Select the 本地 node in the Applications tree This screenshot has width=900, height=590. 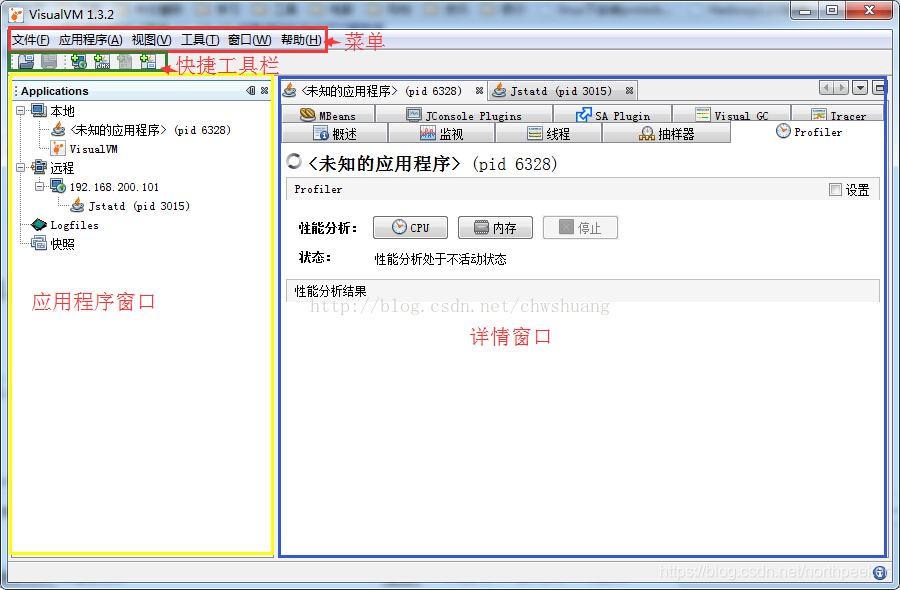tap(63, 111)
